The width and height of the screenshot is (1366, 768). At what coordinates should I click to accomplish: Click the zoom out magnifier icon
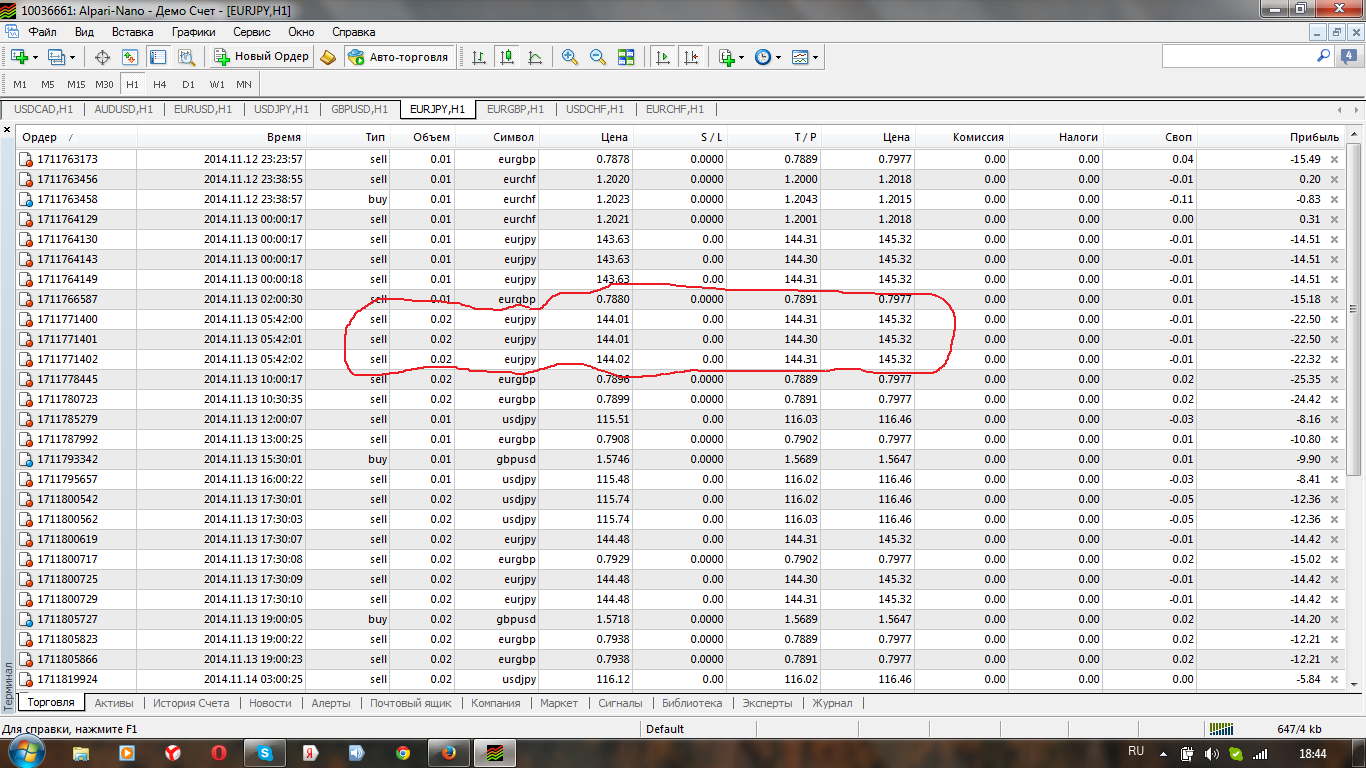tap(598, 57)
